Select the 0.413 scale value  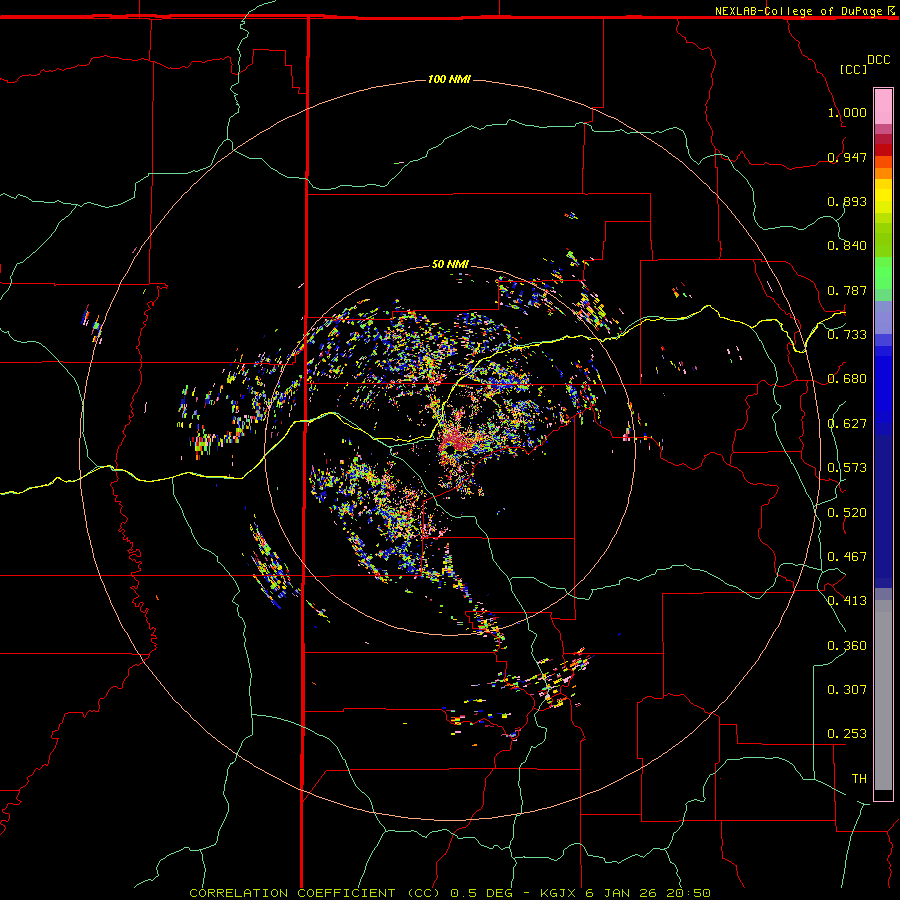click(847, 601)
